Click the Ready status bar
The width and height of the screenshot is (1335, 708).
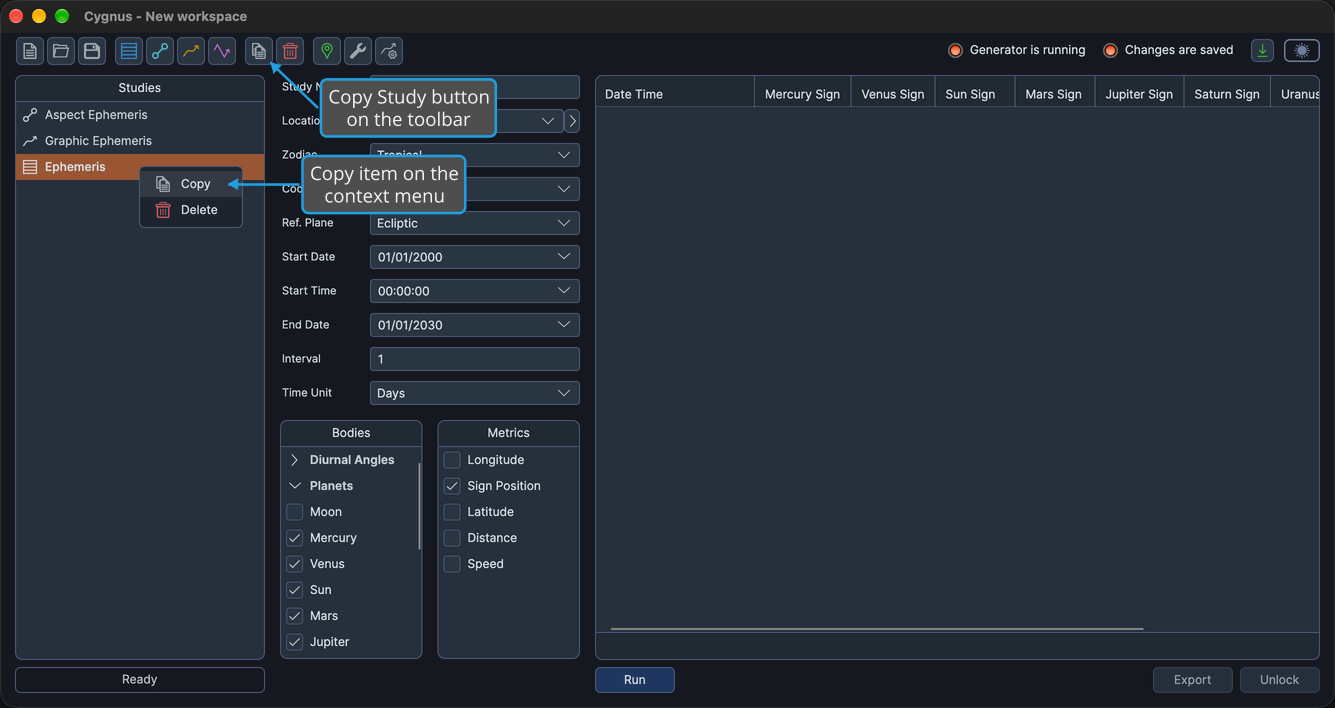coord(140,680)
